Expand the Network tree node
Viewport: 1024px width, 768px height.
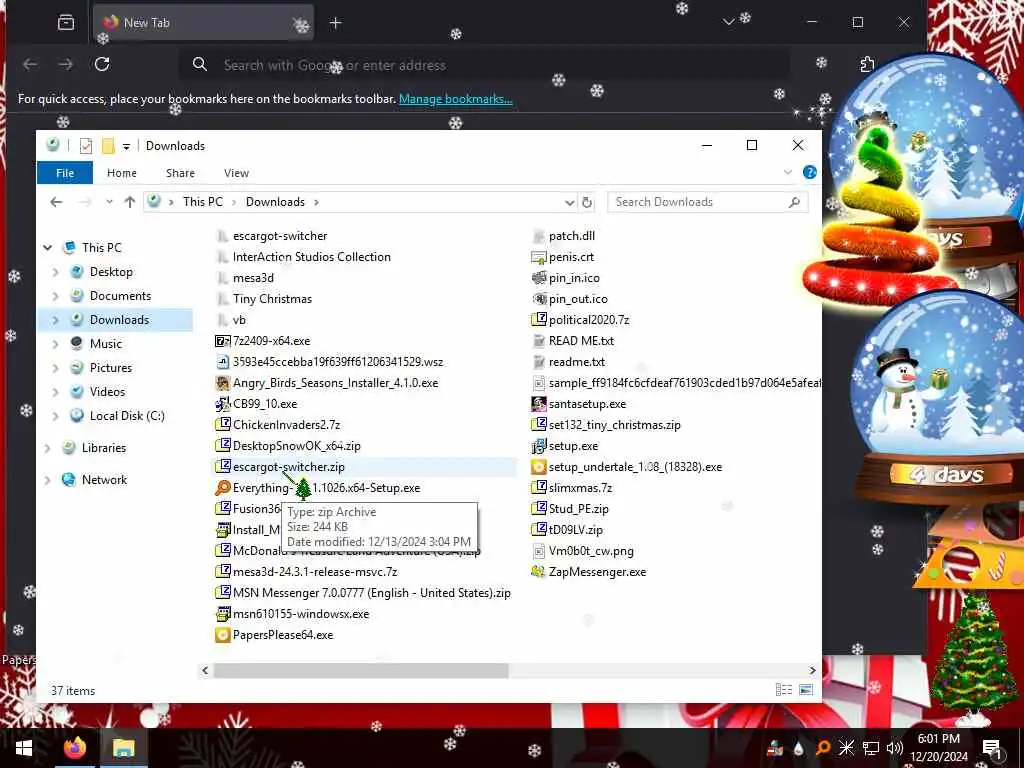point(48,480)
